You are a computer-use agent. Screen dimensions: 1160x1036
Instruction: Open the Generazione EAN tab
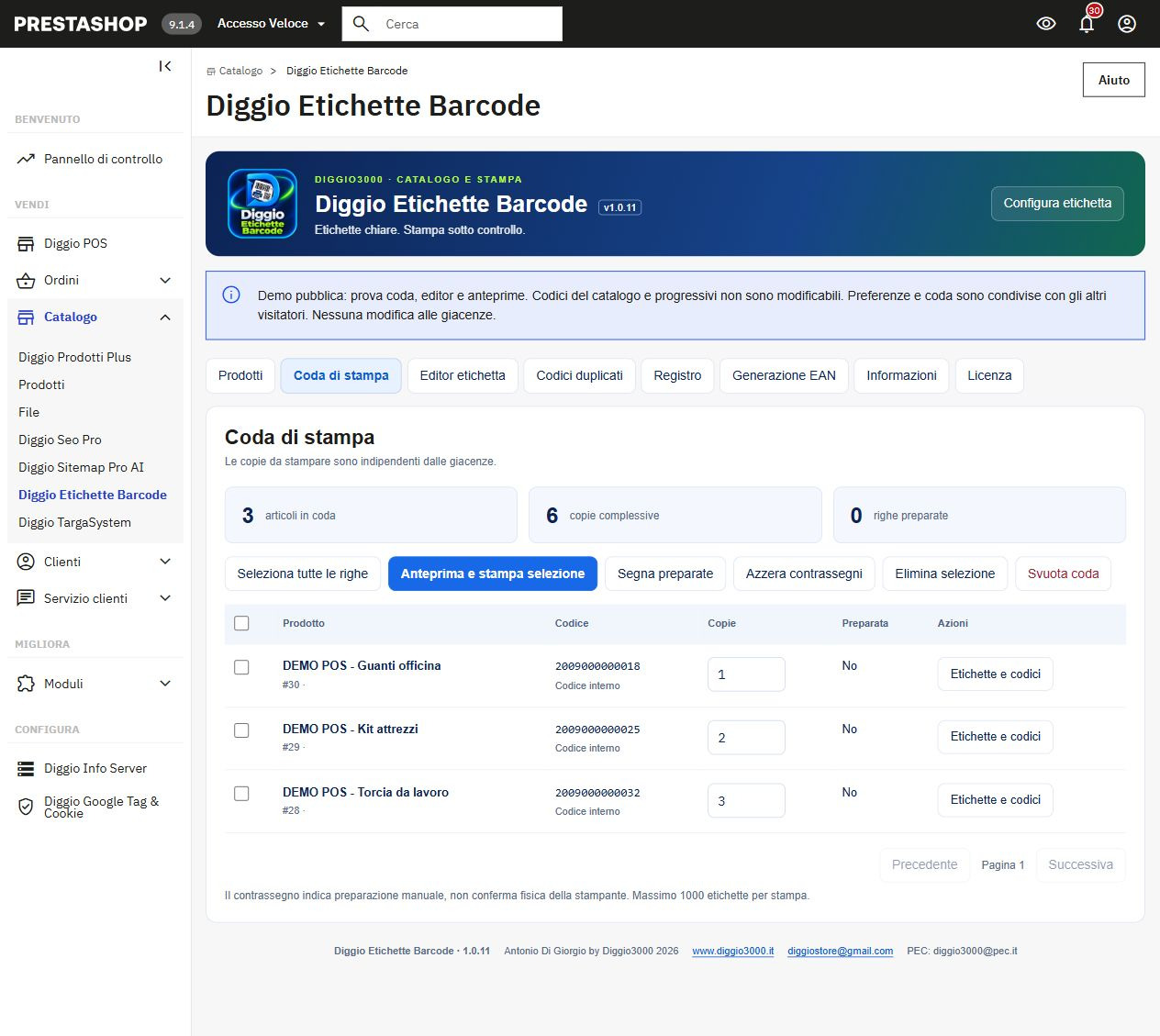click(x=785, y=375)
